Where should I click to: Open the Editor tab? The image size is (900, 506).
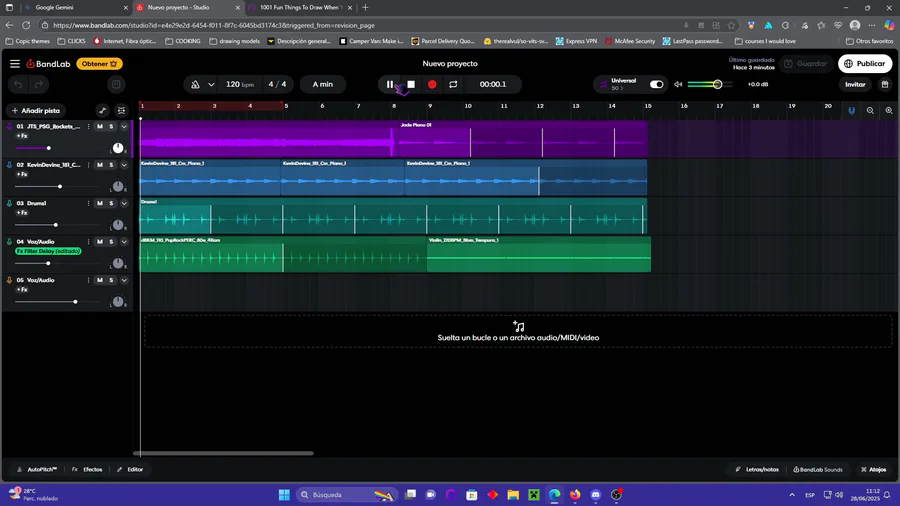point(130,469)
